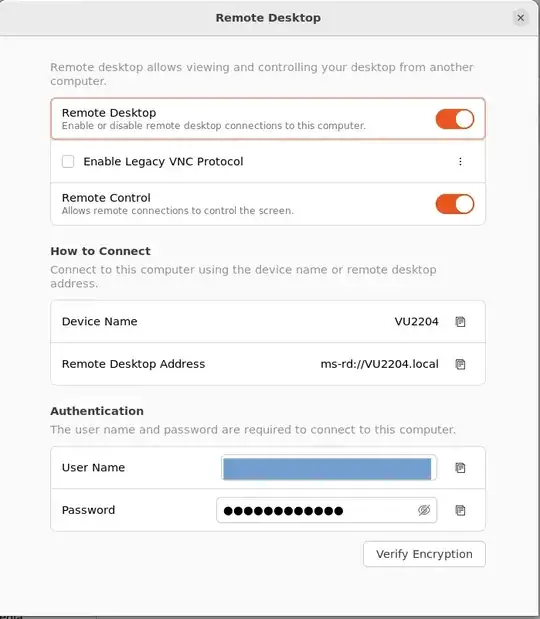Copy the User Name value
This screenshot has width=540, height=619.
[460, 468]
